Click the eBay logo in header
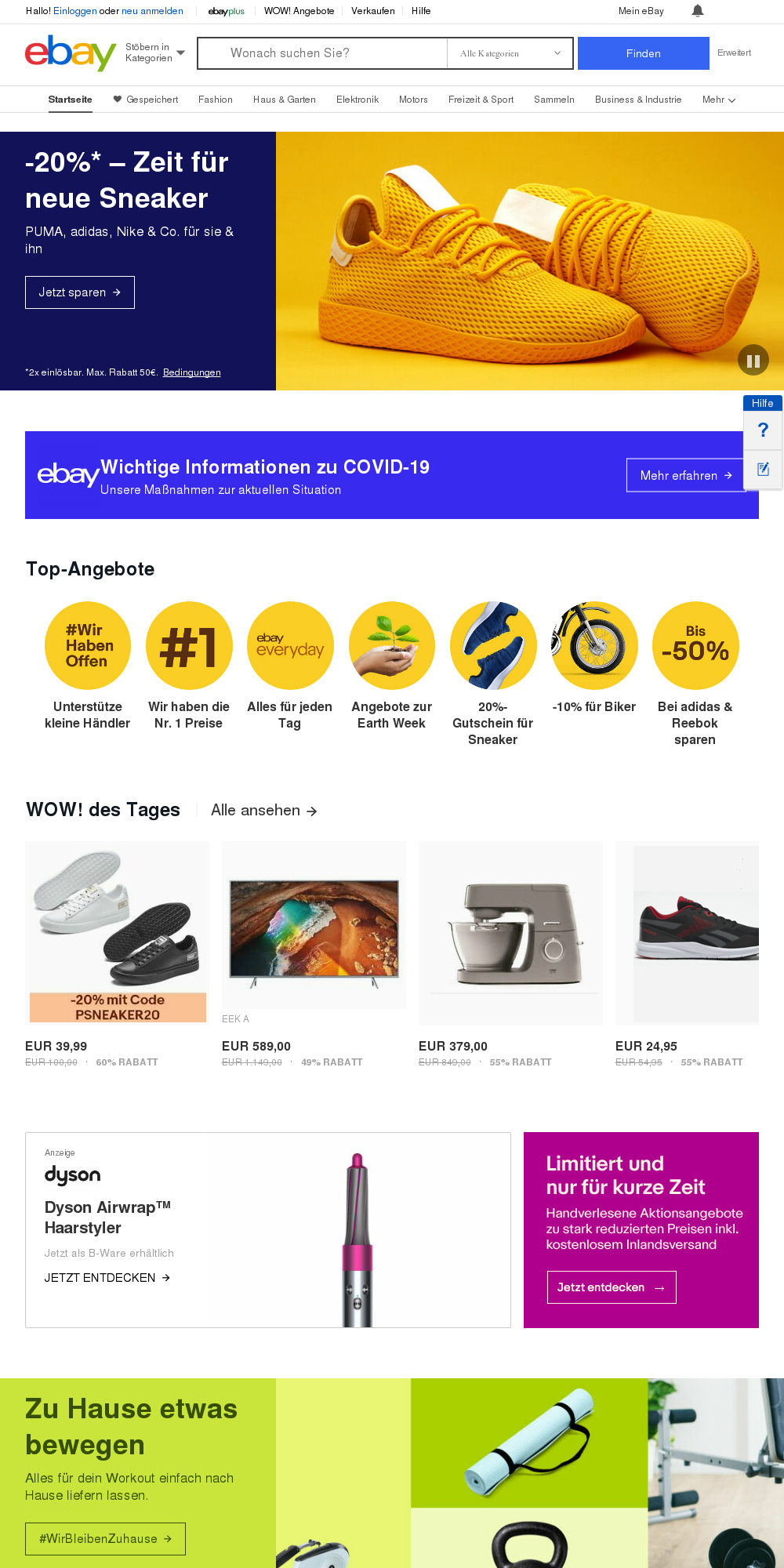This screenshot has width=784, height=1568. (71, 53)
